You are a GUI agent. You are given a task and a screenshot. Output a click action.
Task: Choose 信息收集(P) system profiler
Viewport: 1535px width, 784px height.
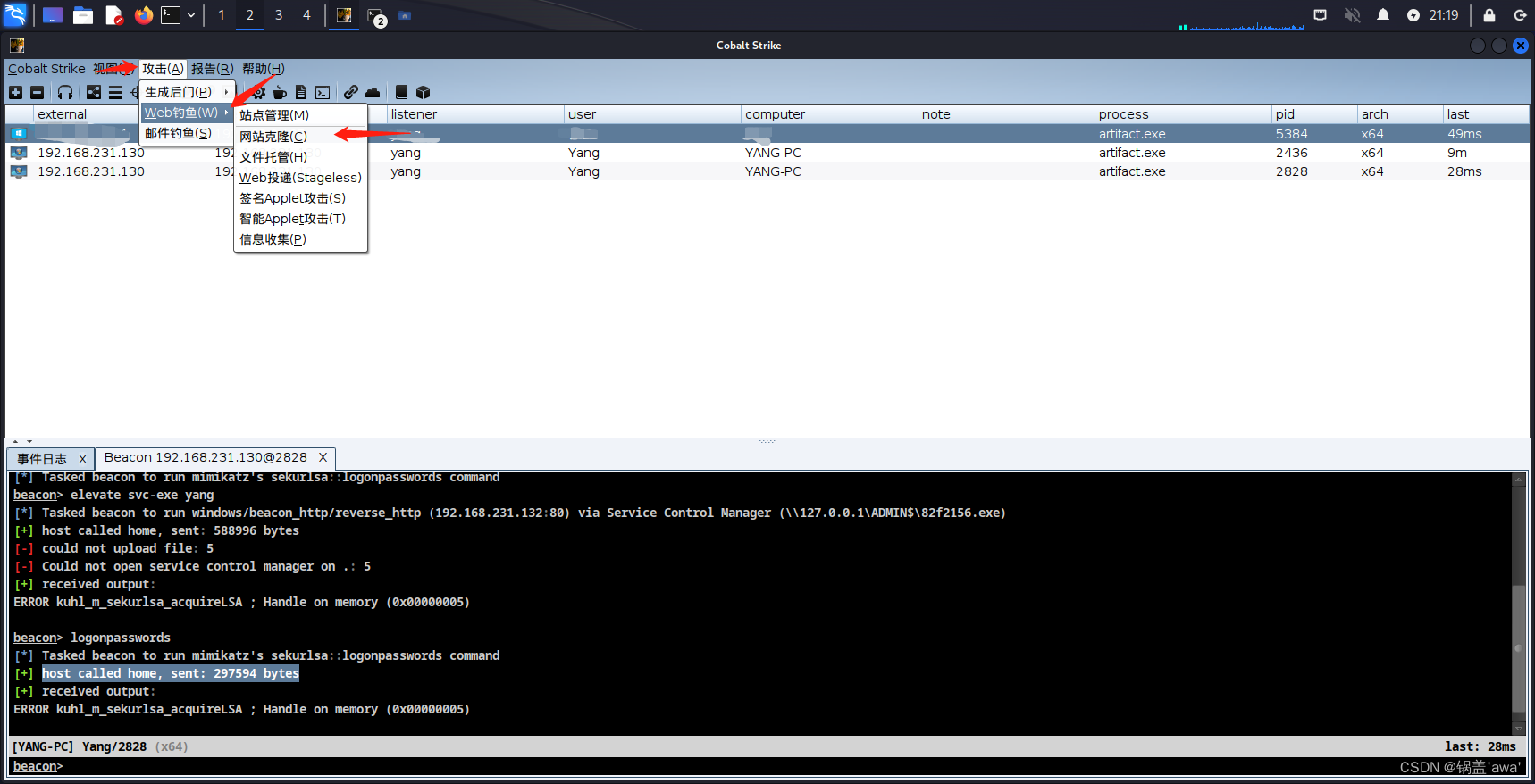[x=300, y=239]
